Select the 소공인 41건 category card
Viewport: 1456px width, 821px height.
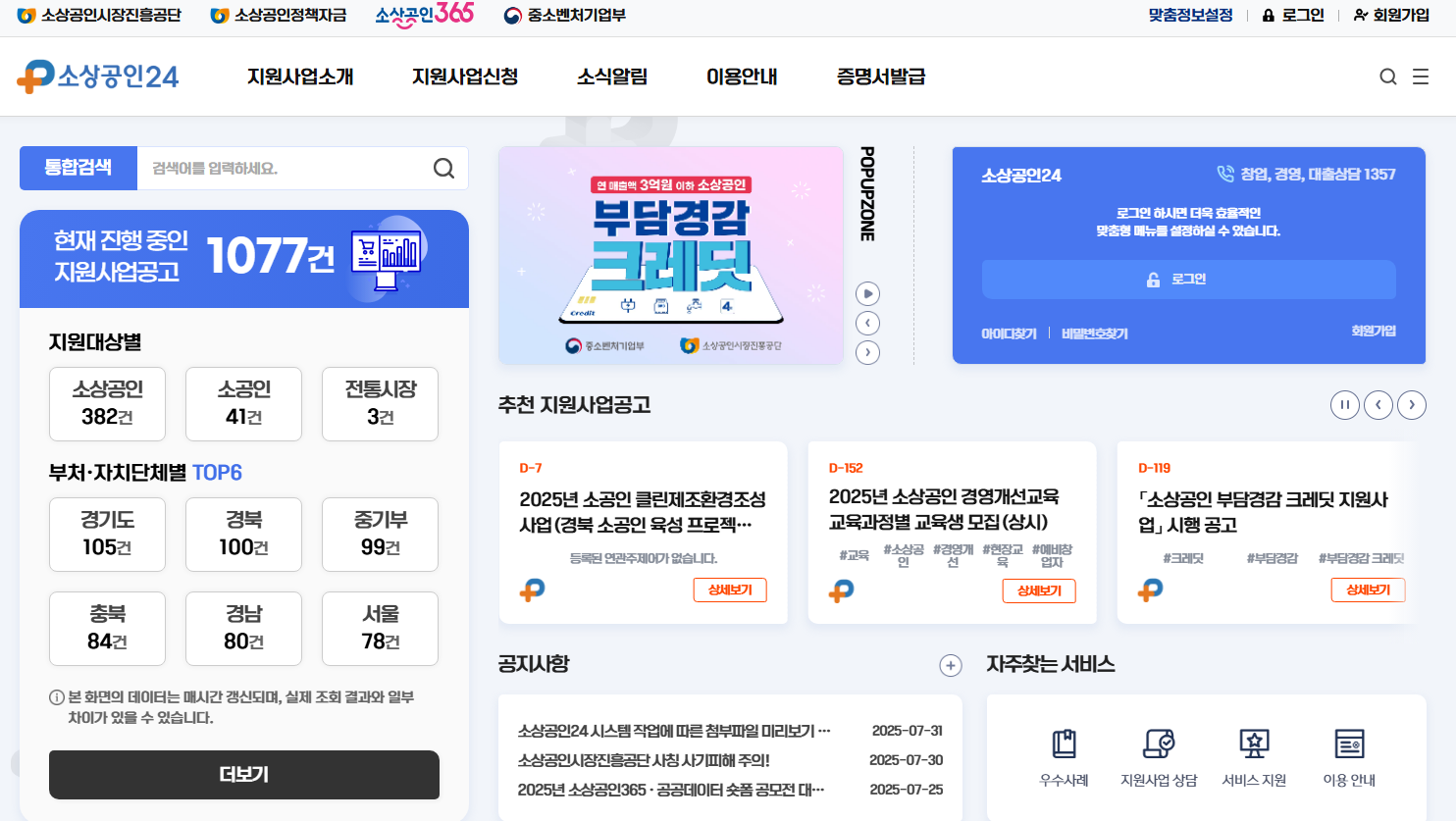(x=243, y=404)
